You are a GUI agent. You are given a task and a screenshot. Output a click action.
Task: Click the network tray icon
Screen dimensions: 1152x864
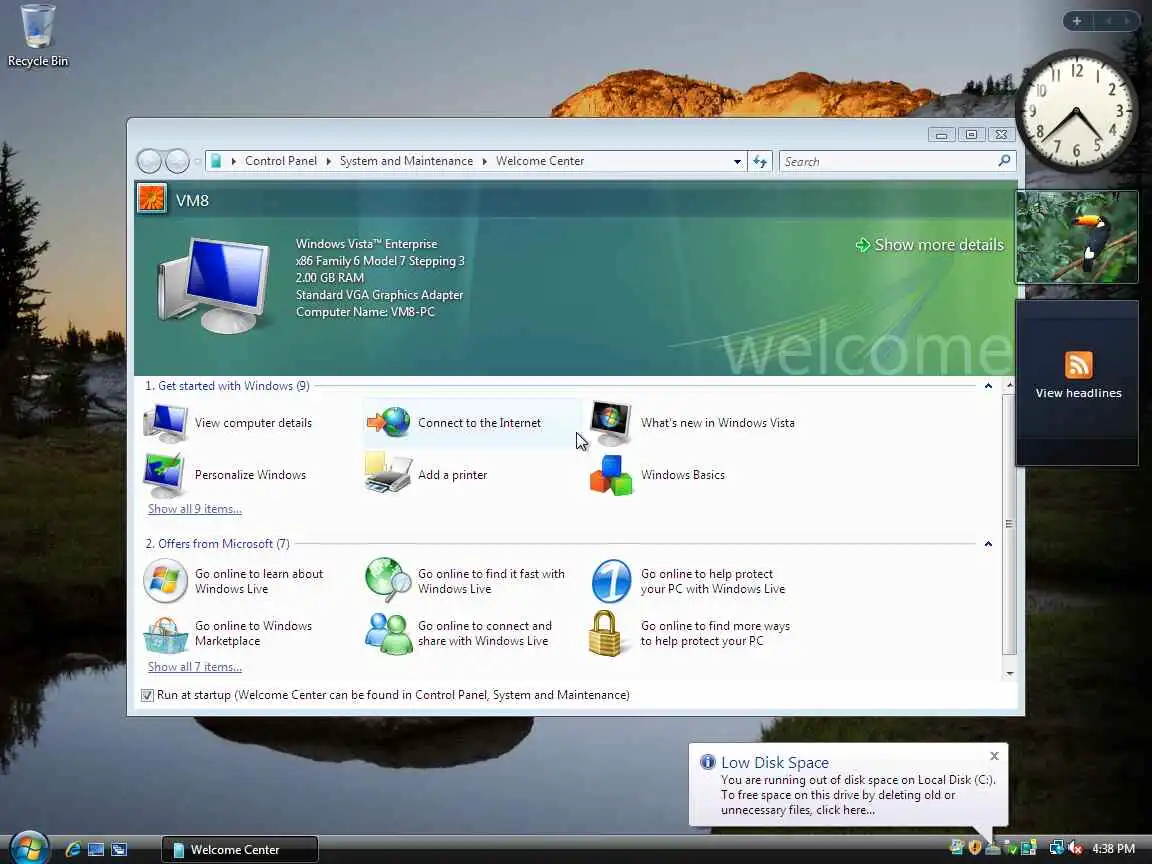(1056, 848)
